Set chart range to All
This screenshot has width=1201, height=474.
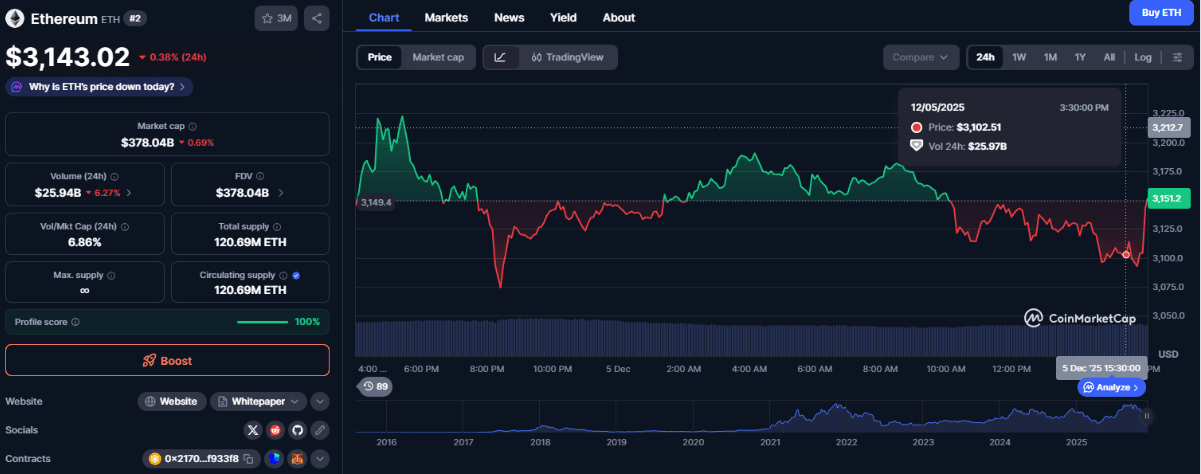click(1109, 57)
